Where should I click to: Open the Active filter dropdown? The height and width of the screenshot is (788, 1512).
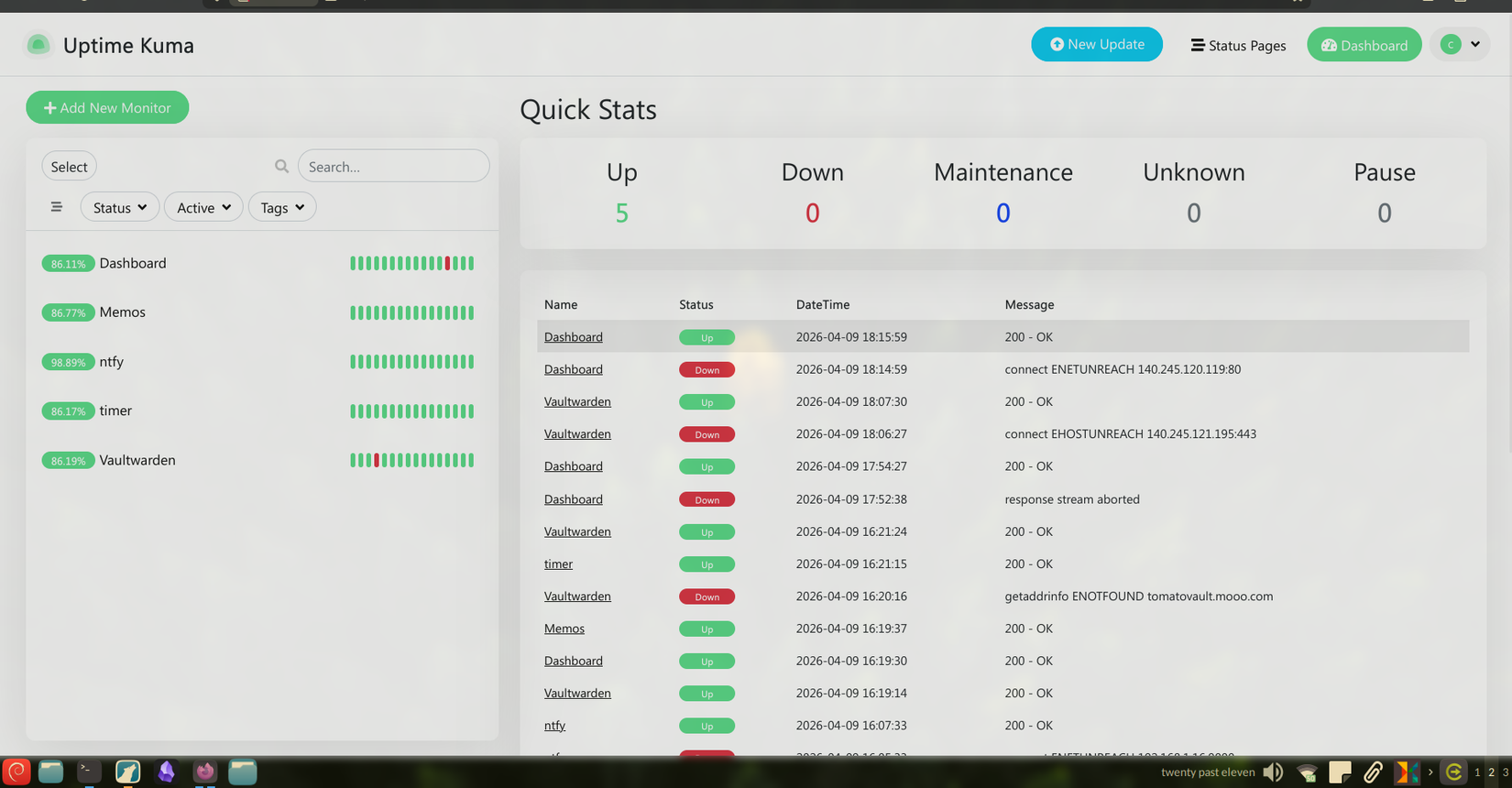(203, 207)
